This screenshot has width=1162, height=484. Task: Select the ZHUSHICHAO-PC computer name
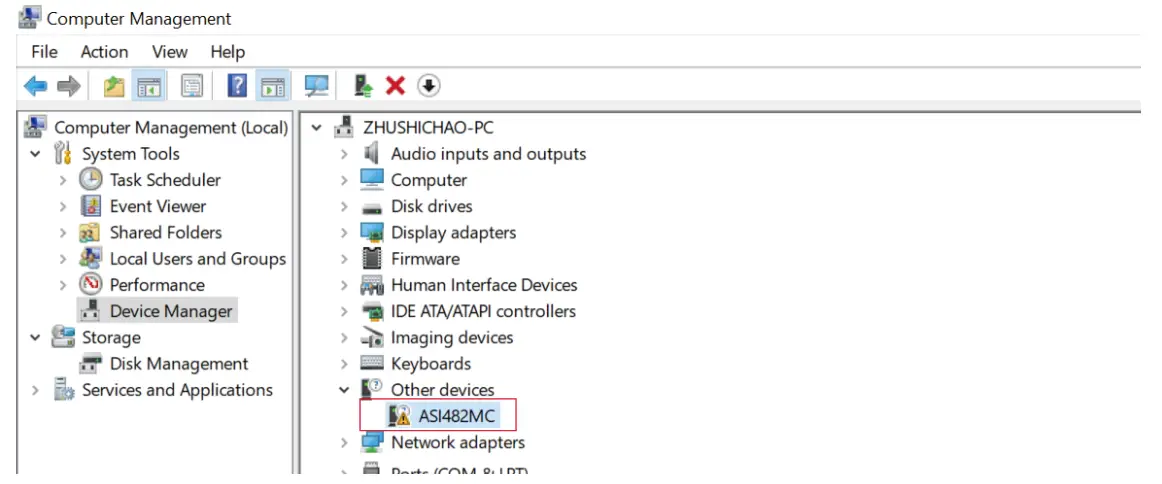point(428,127)
